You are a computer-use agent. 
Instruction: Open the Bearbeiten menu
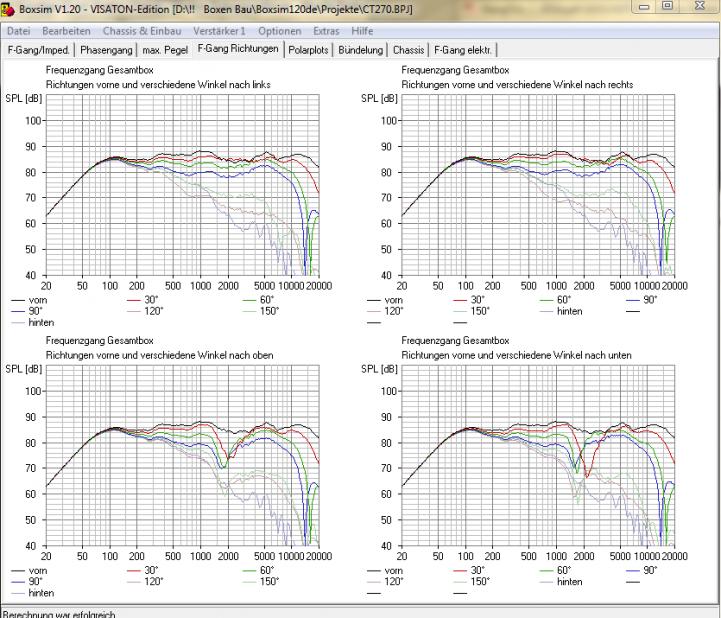pos(66,31)
